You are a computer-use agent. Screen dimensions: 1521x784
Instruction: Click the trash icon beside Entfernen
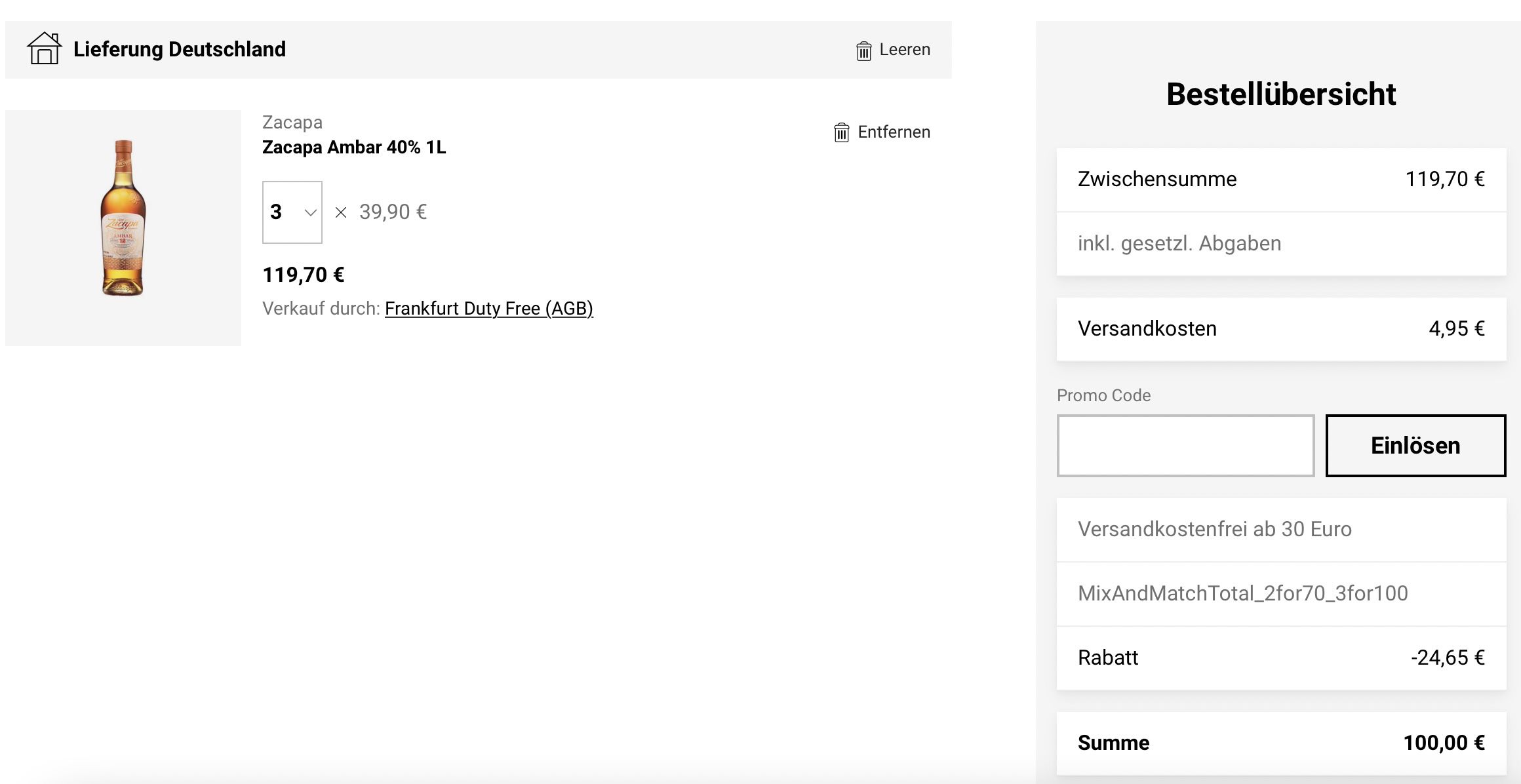coord(841,132)
